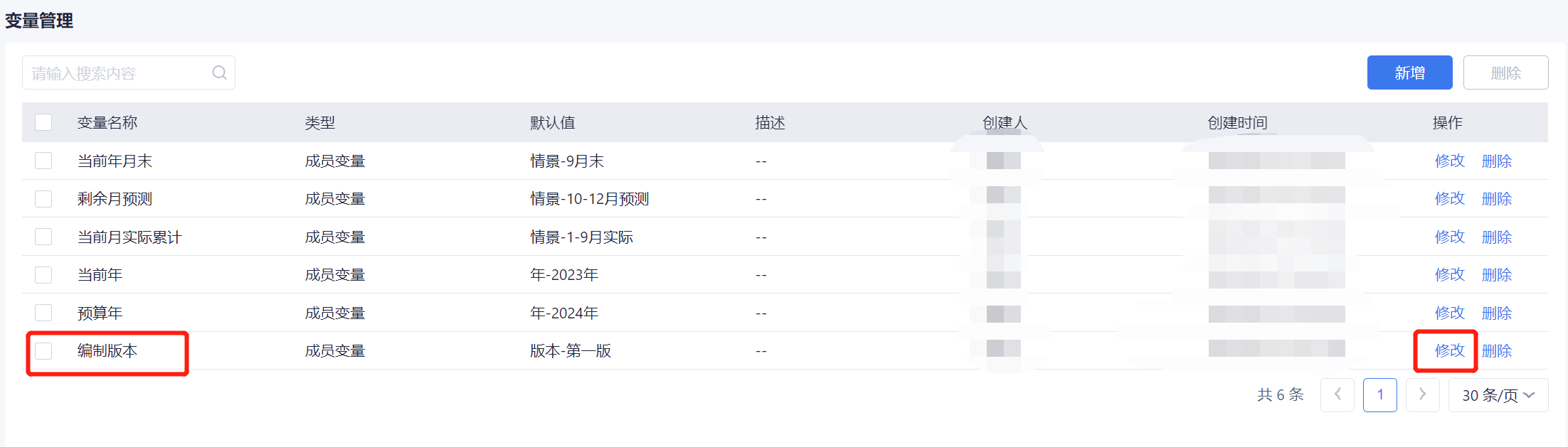Check the 剩余月预测 row checkbox
This screenshot has height=447, width=1568.
click(x=43, y=198)
